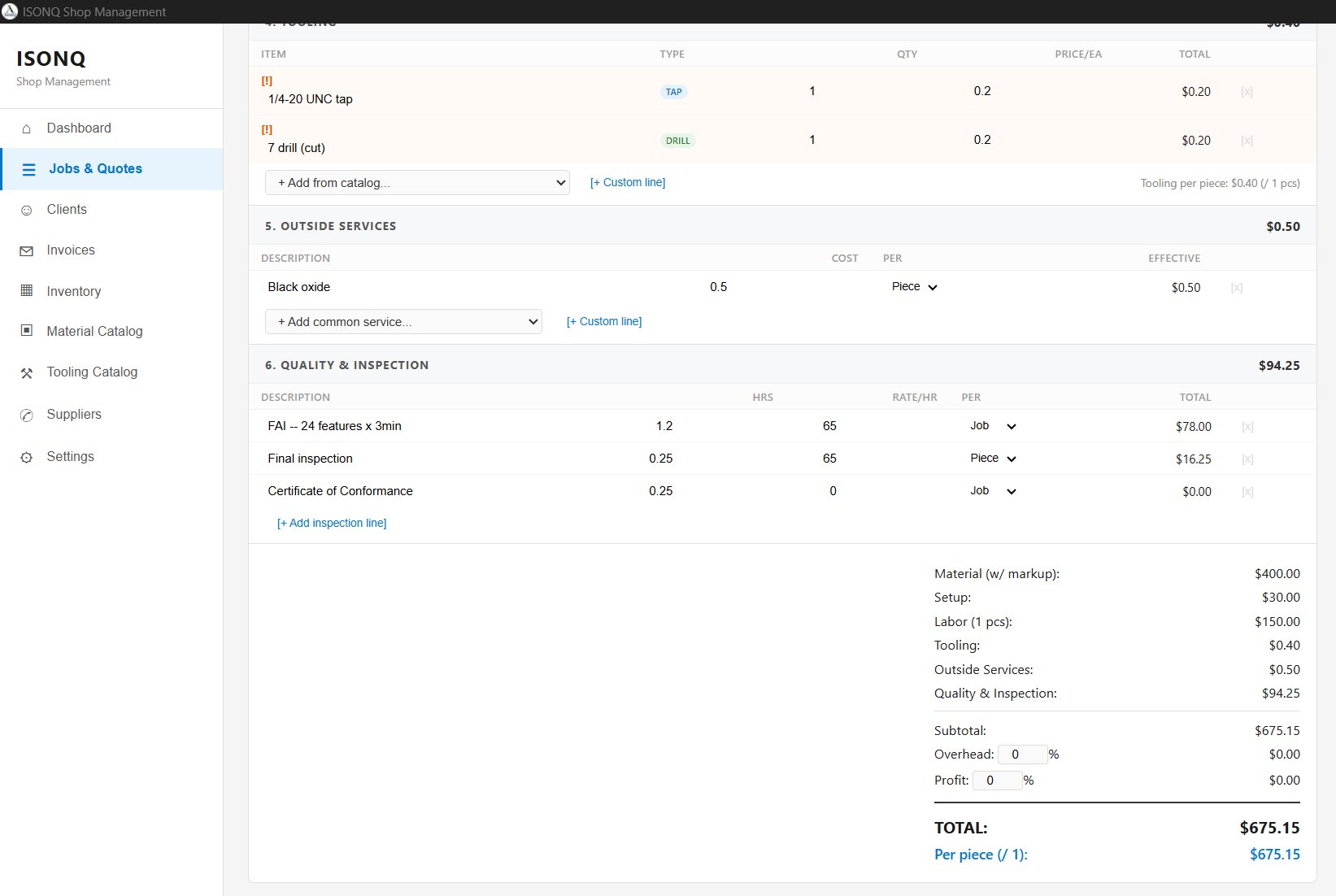Open the Add from catalog dropdown
Image resolution: width=1336 pixels, height=896 pixels.
[x=417, y=182]
